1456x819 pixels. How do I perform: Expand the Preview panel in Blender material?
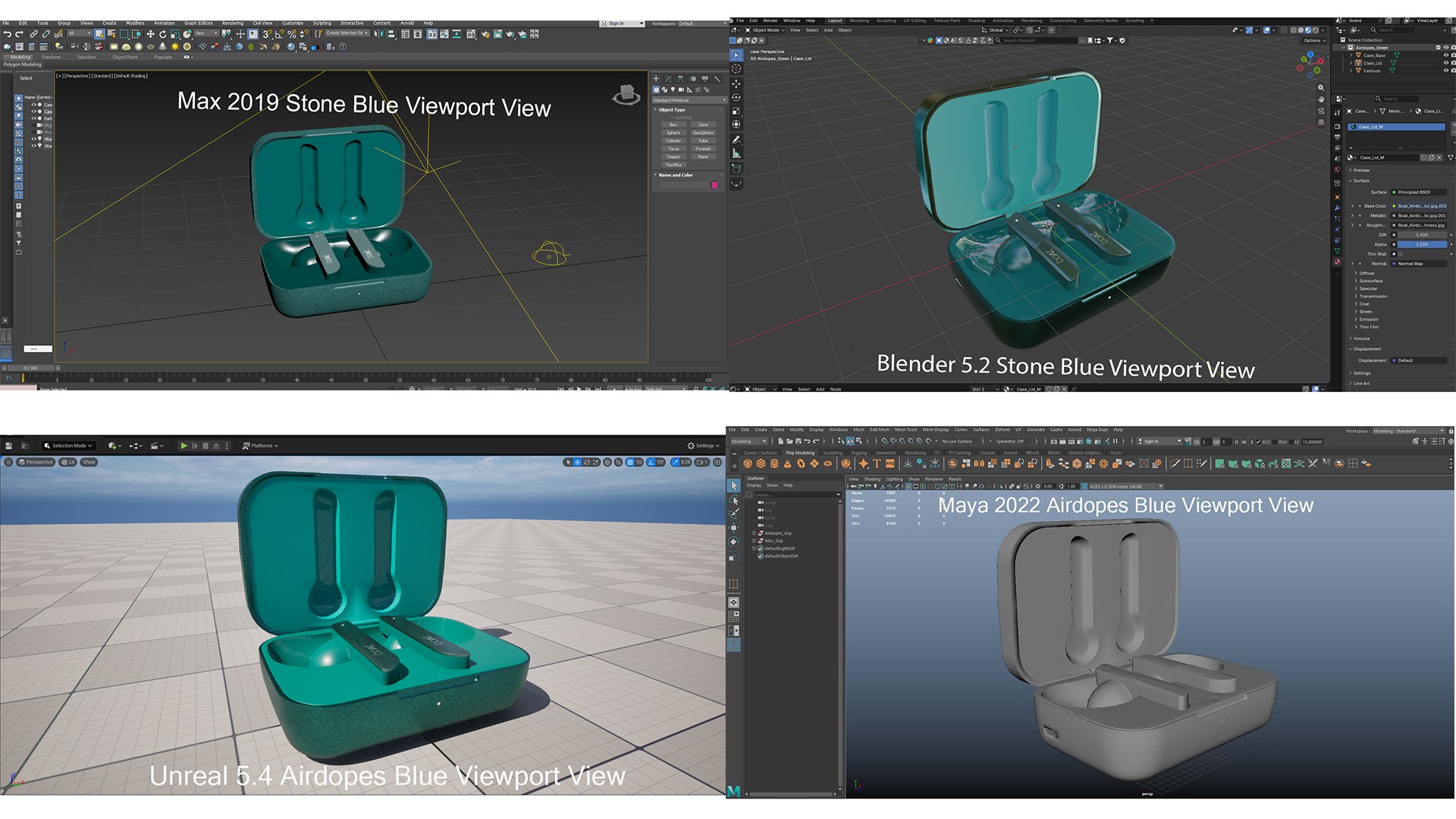(x=1361, y=170)
